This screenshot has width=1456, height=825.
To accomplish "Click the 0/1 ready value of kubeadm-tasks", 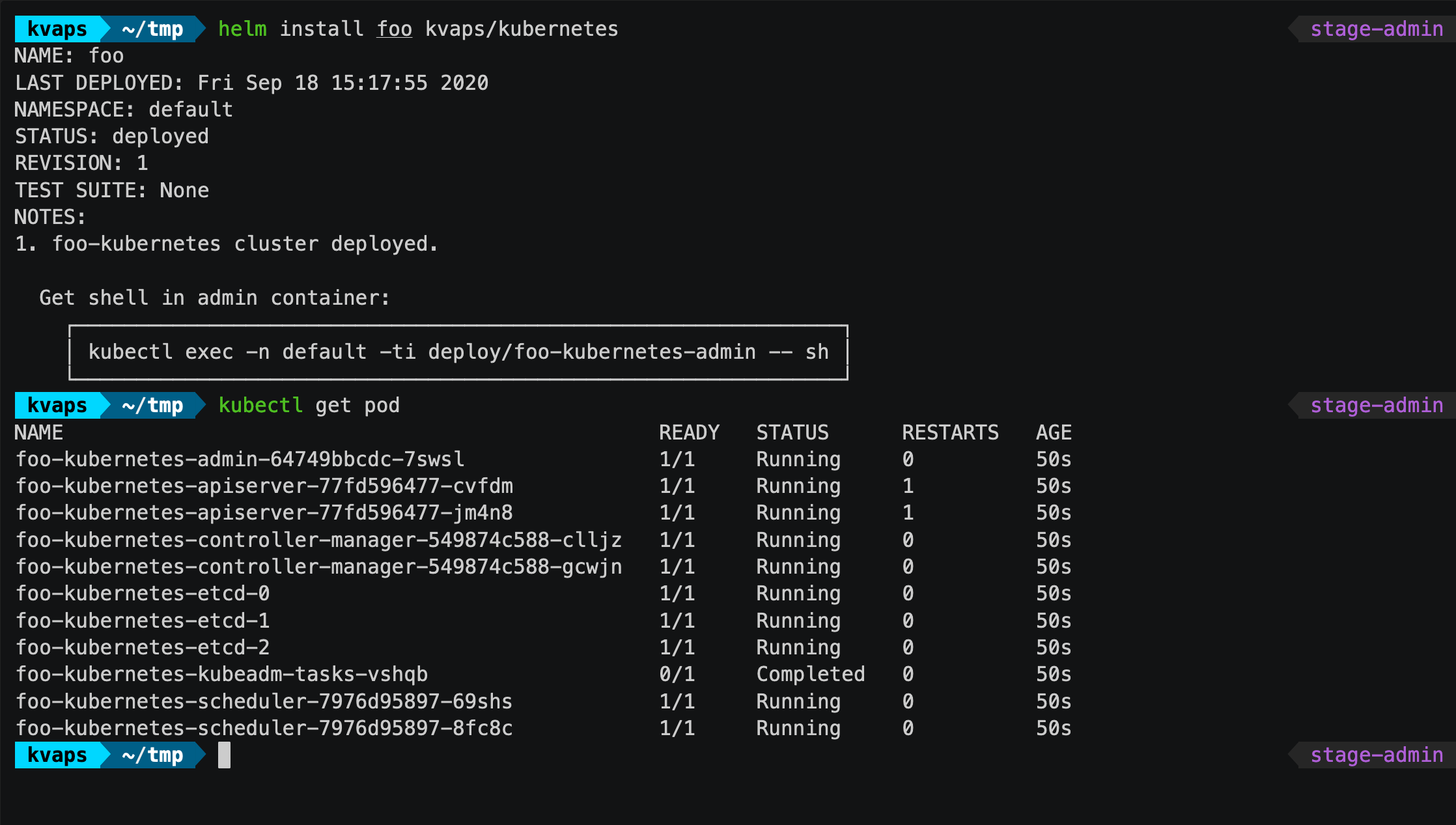I will click(677, 674).
